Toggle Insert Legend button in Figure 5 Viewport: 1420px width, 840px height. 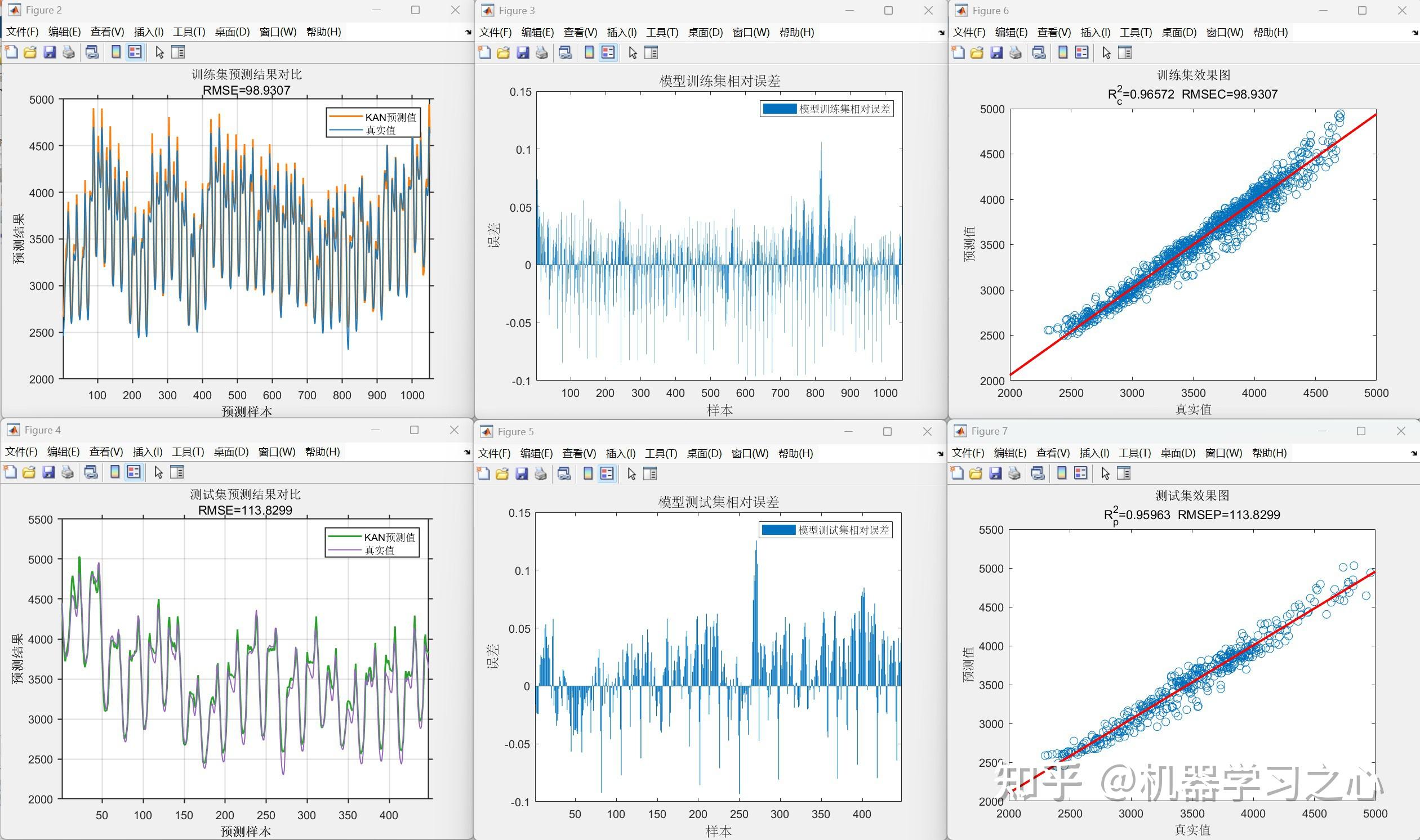click(607, 474)
